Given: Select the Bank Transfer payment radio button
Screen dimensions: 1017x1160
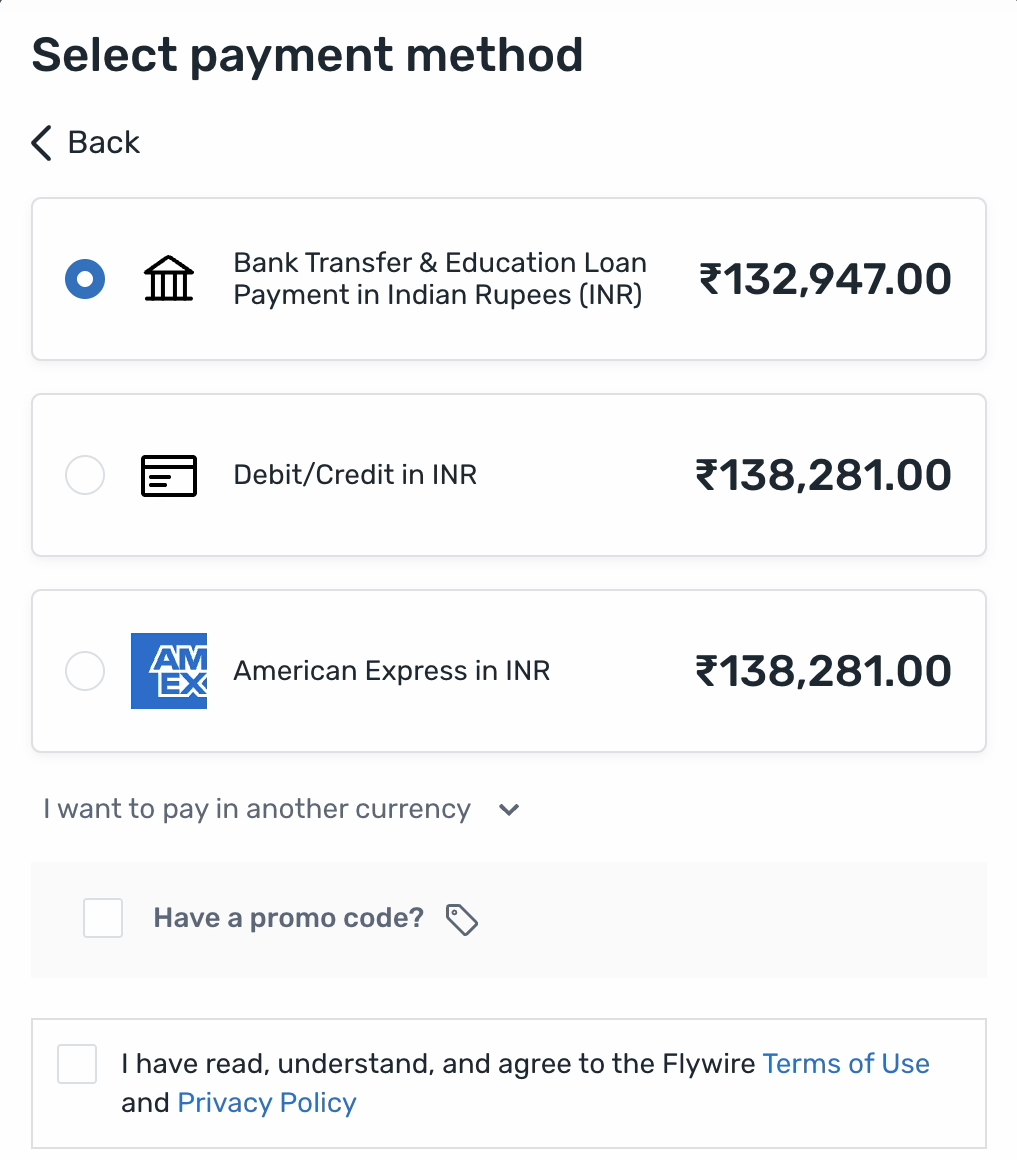Looking at the screenshot, I should [85, 278].
